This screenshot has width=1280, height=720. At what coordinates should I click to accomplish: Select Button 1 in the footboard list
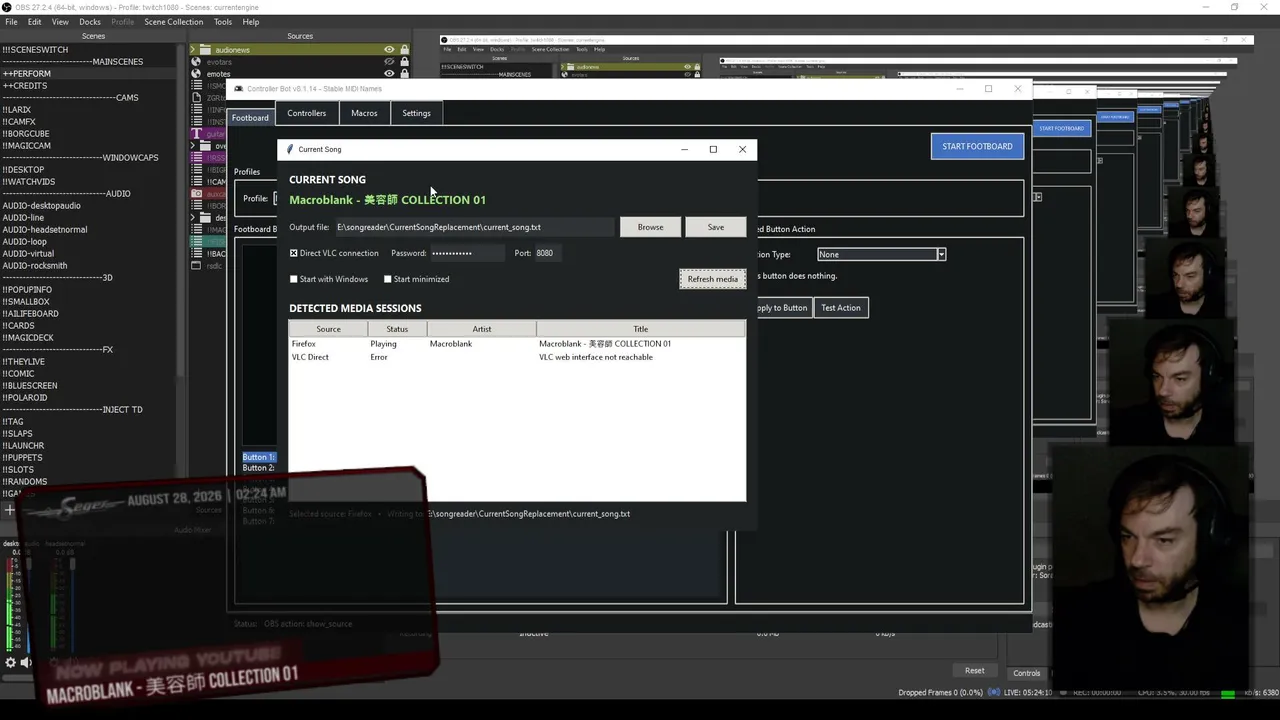point(259,457)
